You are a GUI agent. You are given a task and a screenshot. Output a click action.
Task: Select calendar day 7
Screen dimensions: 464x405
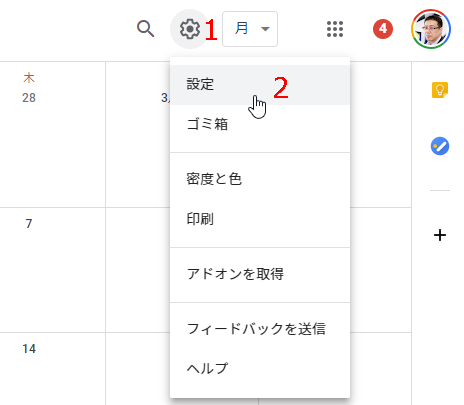click(x=29, y=223)
